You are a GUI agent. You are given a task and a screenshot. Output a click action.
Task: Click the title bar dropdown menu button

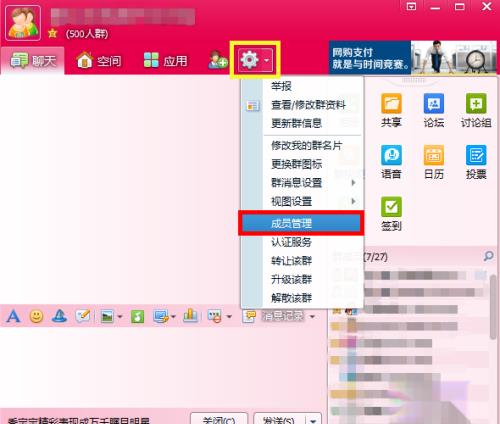pyautogui.click(x=411, y=6)
